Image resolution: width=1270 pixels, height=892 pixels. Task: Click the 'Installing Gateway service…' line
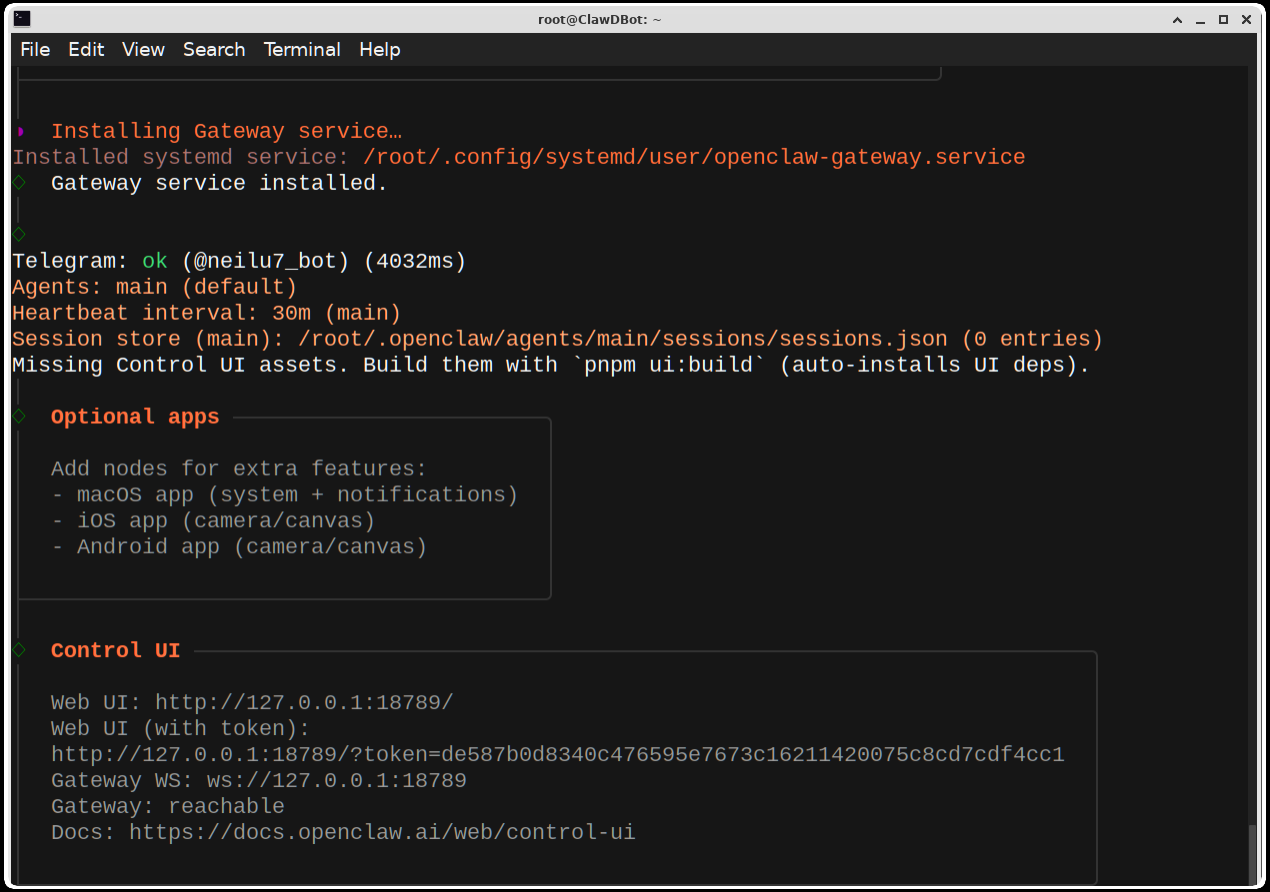tap(227, 131)
